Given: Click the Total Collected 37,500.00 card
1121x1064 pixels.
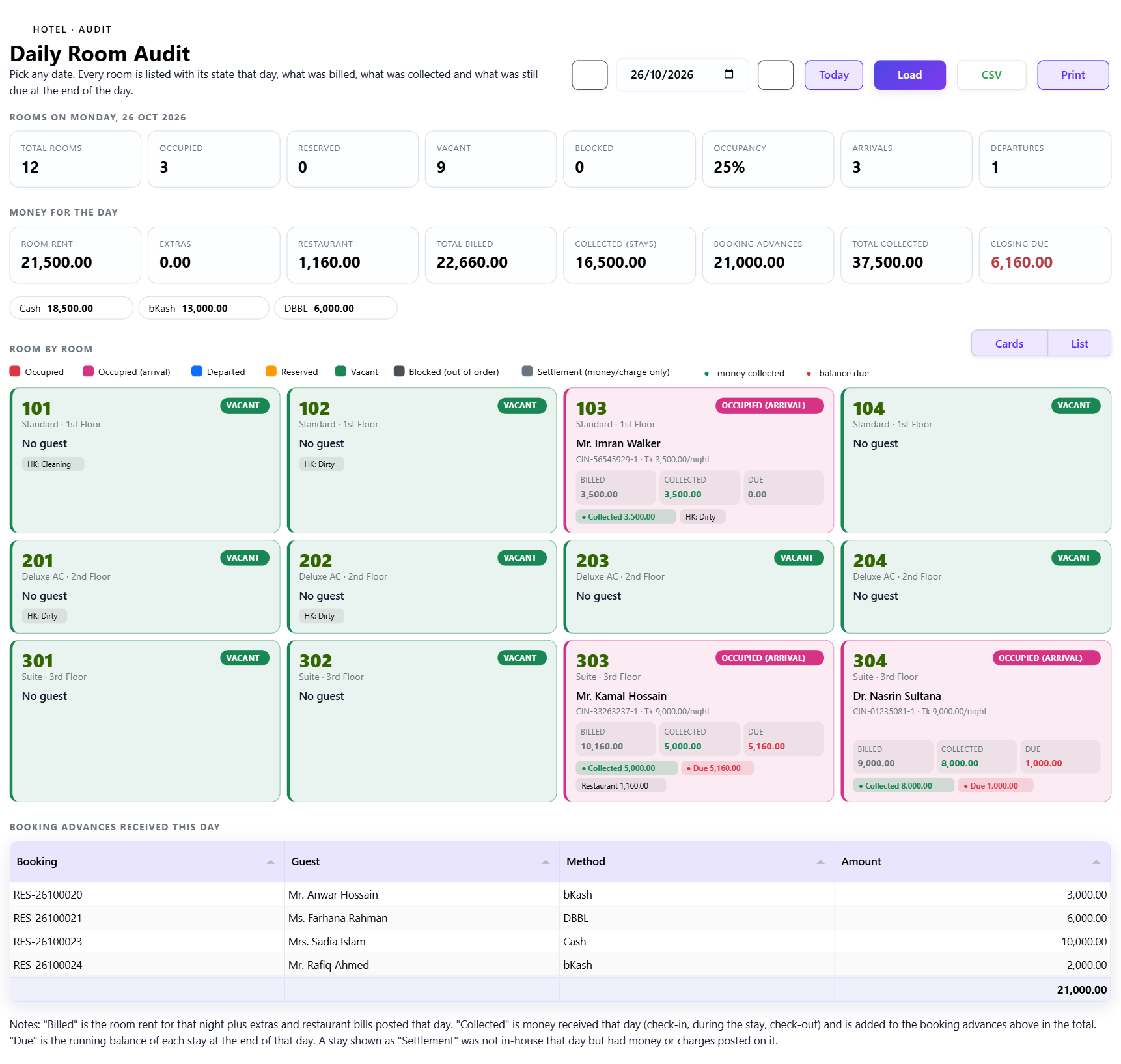Looking at the screenshot, I should pos(906,255).
